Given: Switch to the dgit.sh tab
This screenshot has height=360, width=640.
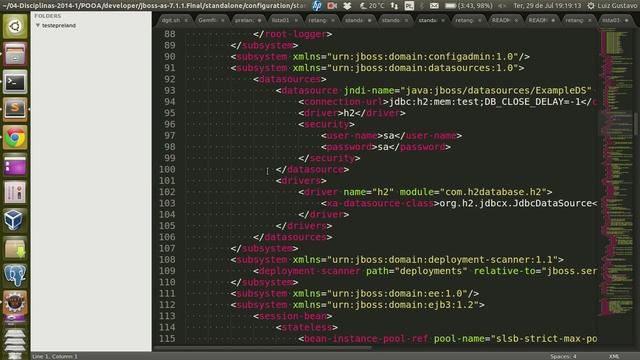Looking at the screenshot, I should 171,20.
